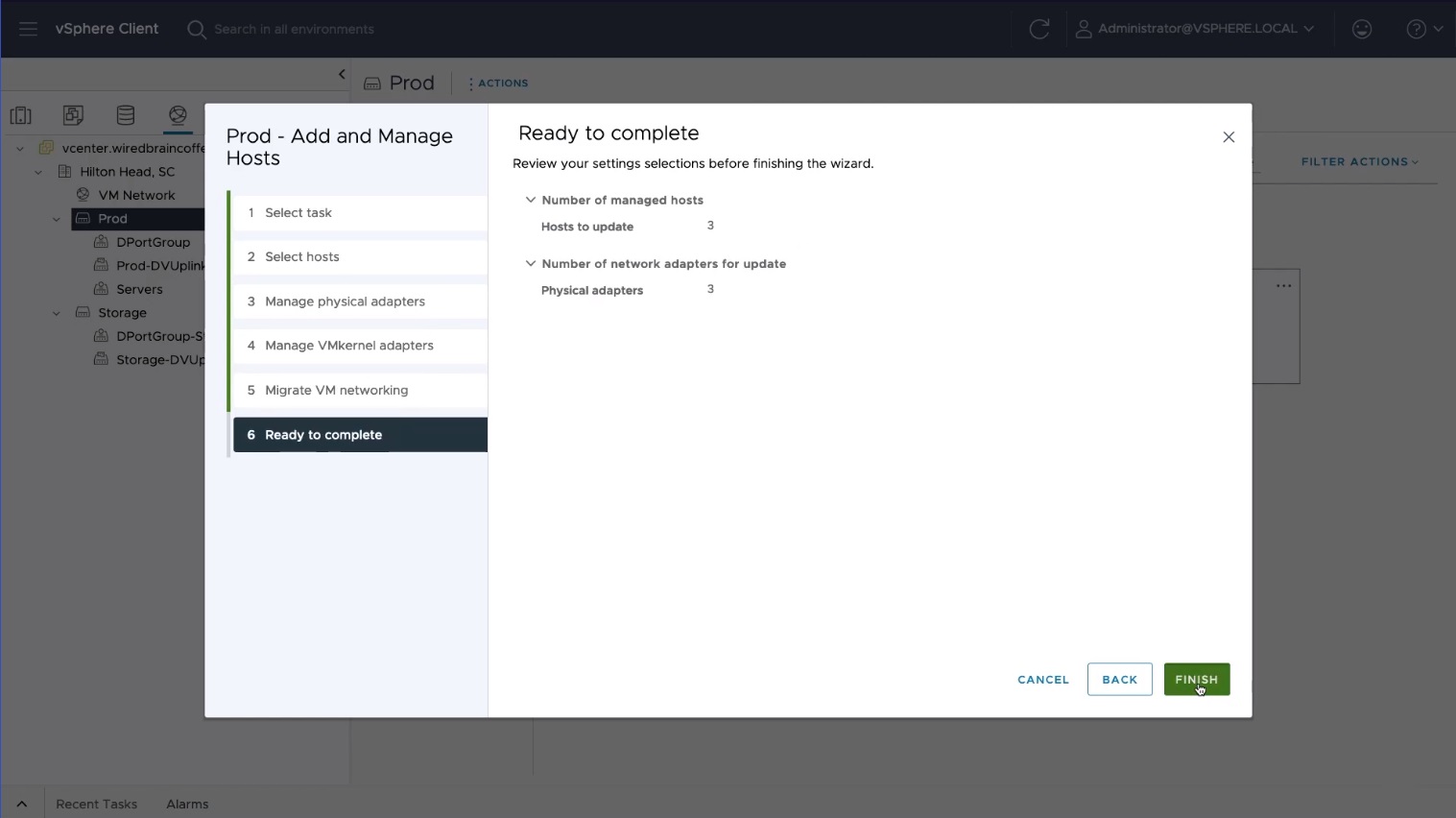Expand the Recent Tasks bottom panel arrow
The width and height of the screenshot is (1456, 818).
click(22, 804)
